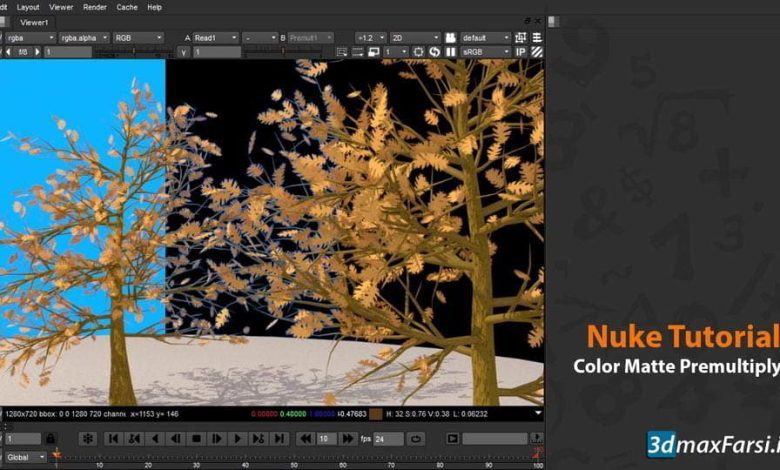Open the B input Premult1 dropdown

point(310,38)
